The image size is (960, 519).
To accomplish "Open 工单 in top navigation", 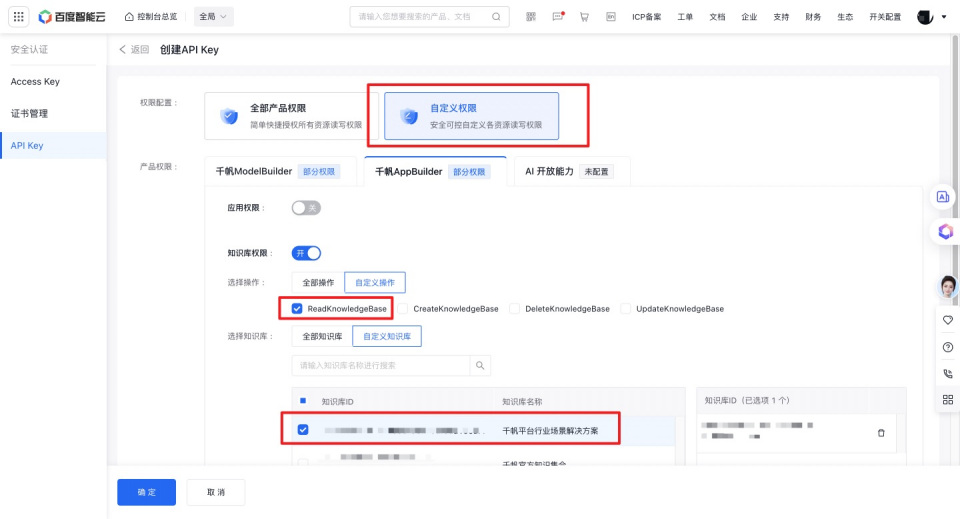I will click(x=685, y=17).
